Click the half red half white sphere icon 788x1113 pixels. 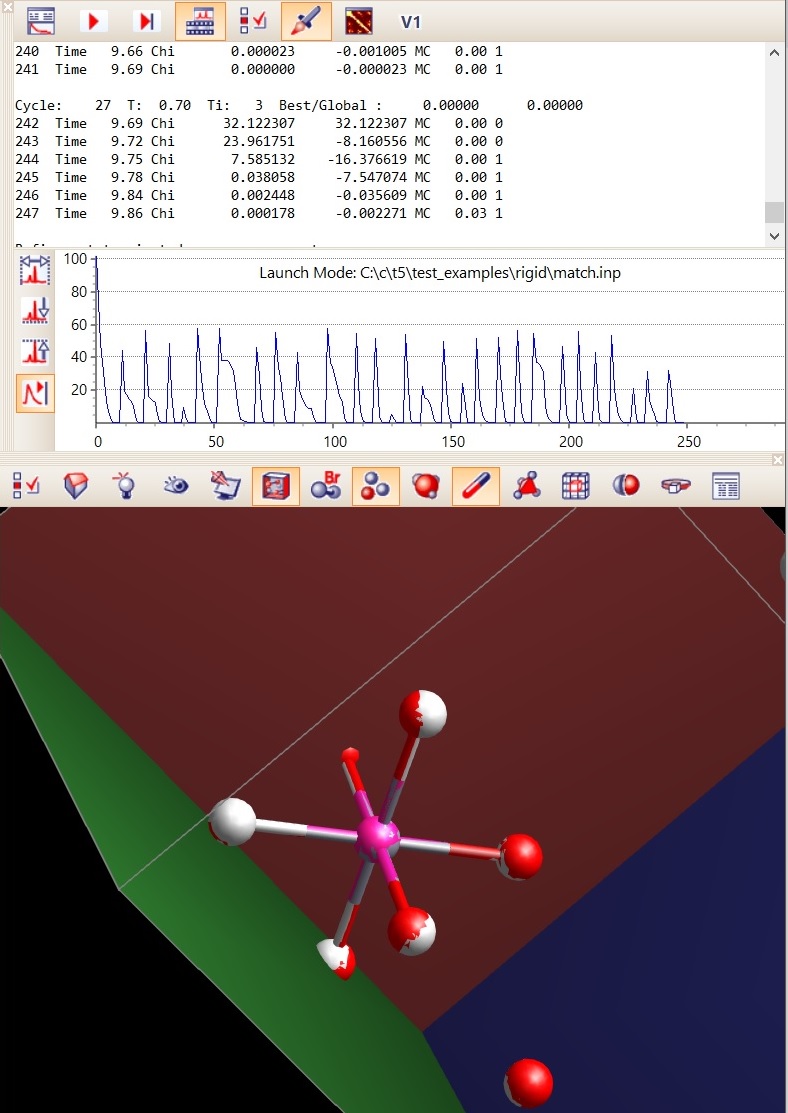click(626, 486)
